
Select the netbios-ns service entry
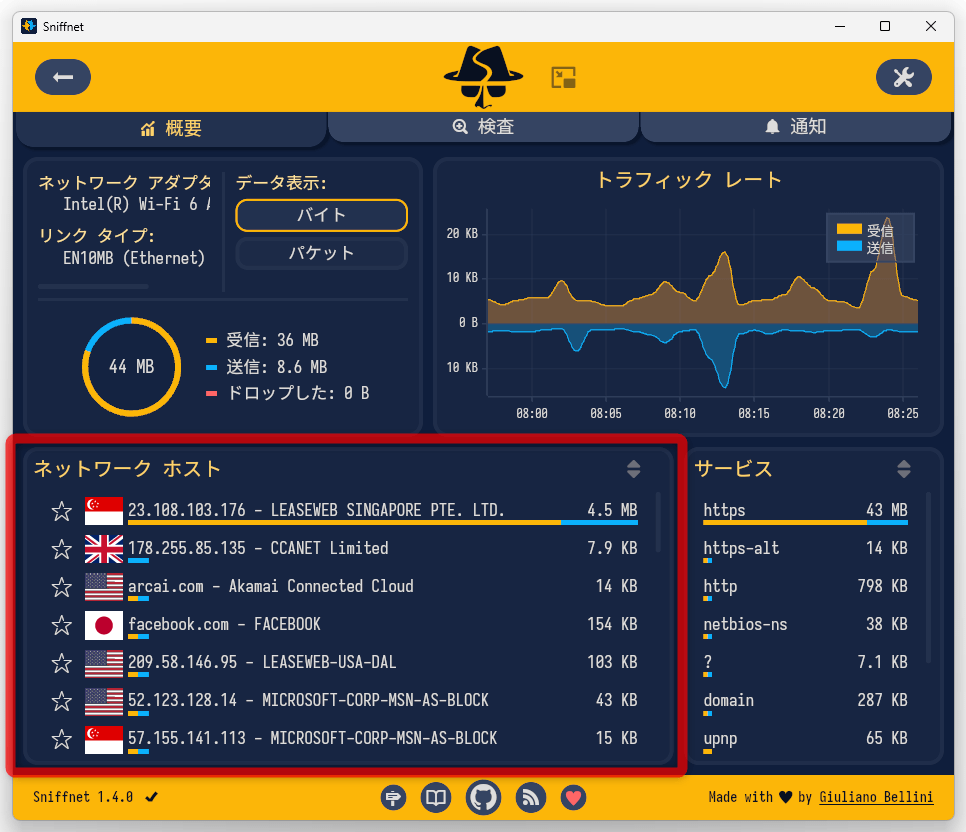pyautogui.click(x=805, y=626)
